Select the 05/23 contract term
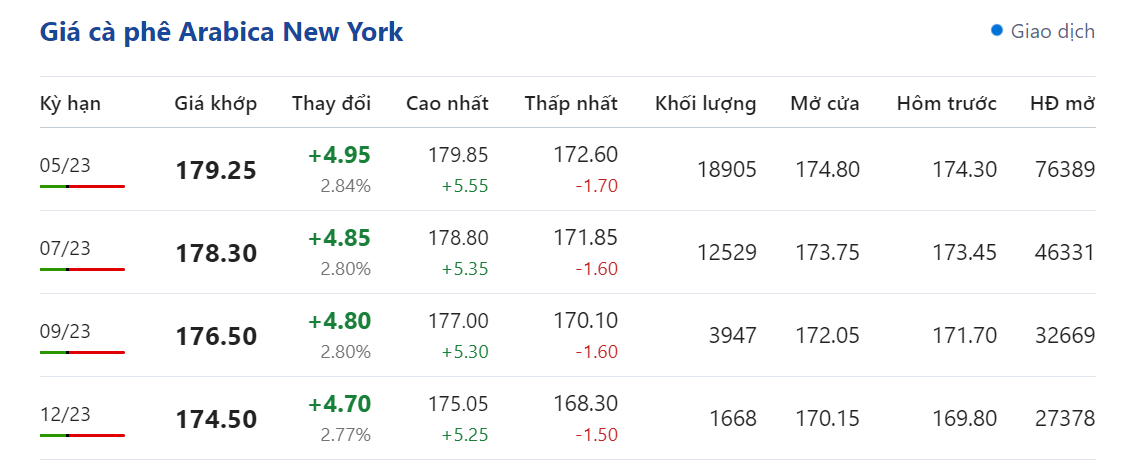This screenshot has height=470, width=1141. point(65,166)
